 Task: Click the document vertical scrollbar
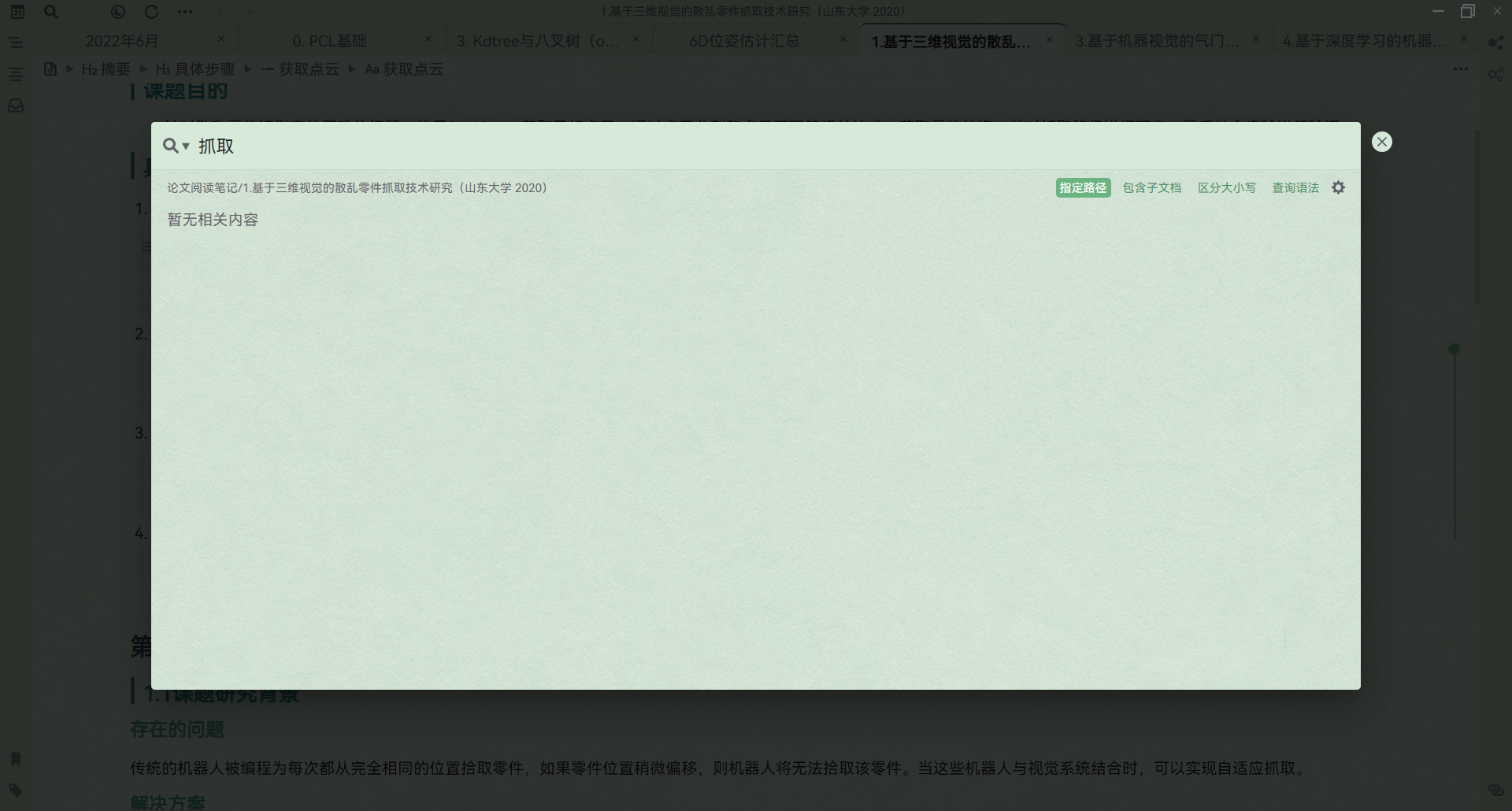[x=1477, y=217]
